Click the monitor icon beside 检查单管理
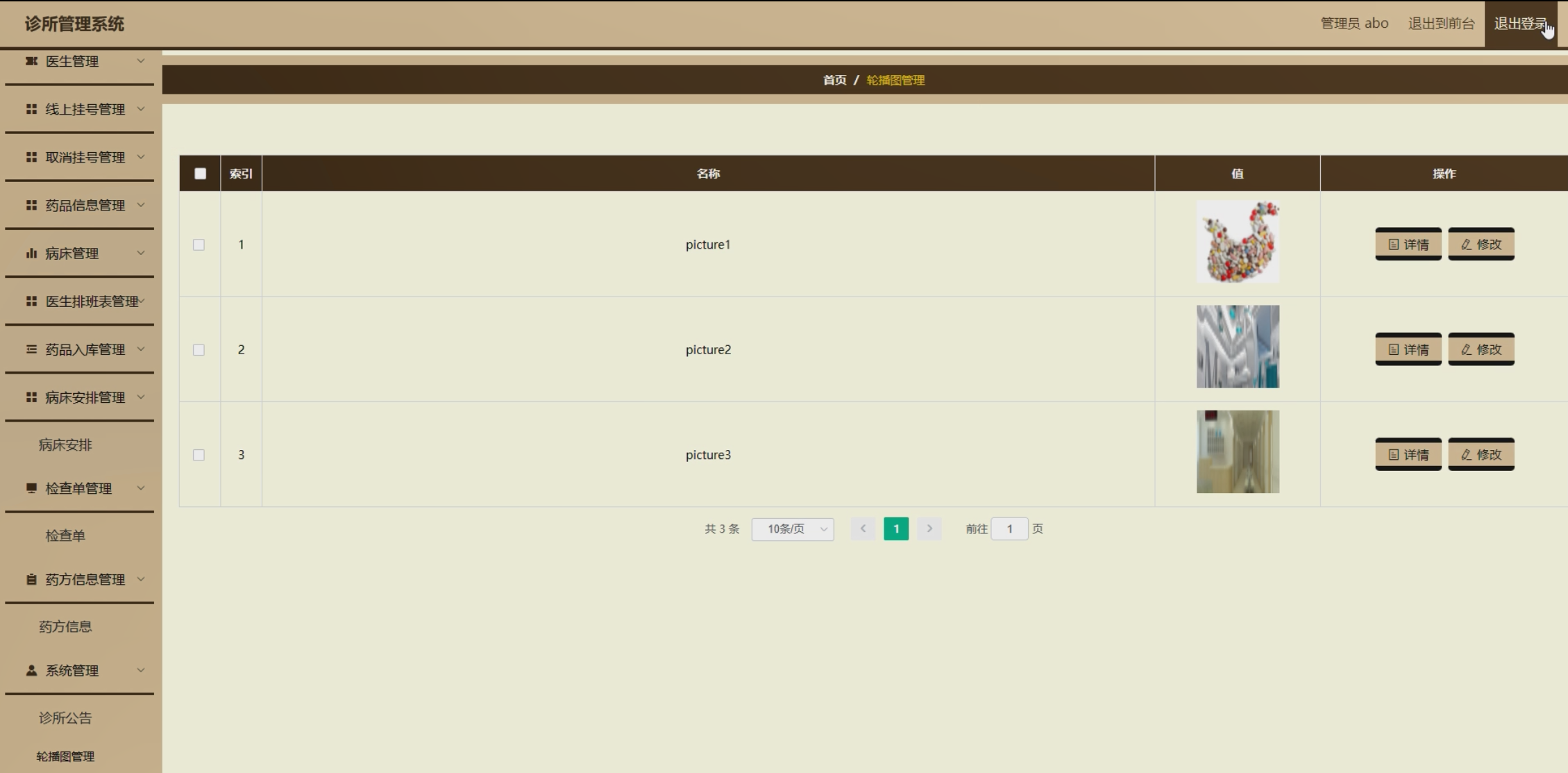The image size is (1568, 773). [x=31, y=488]
